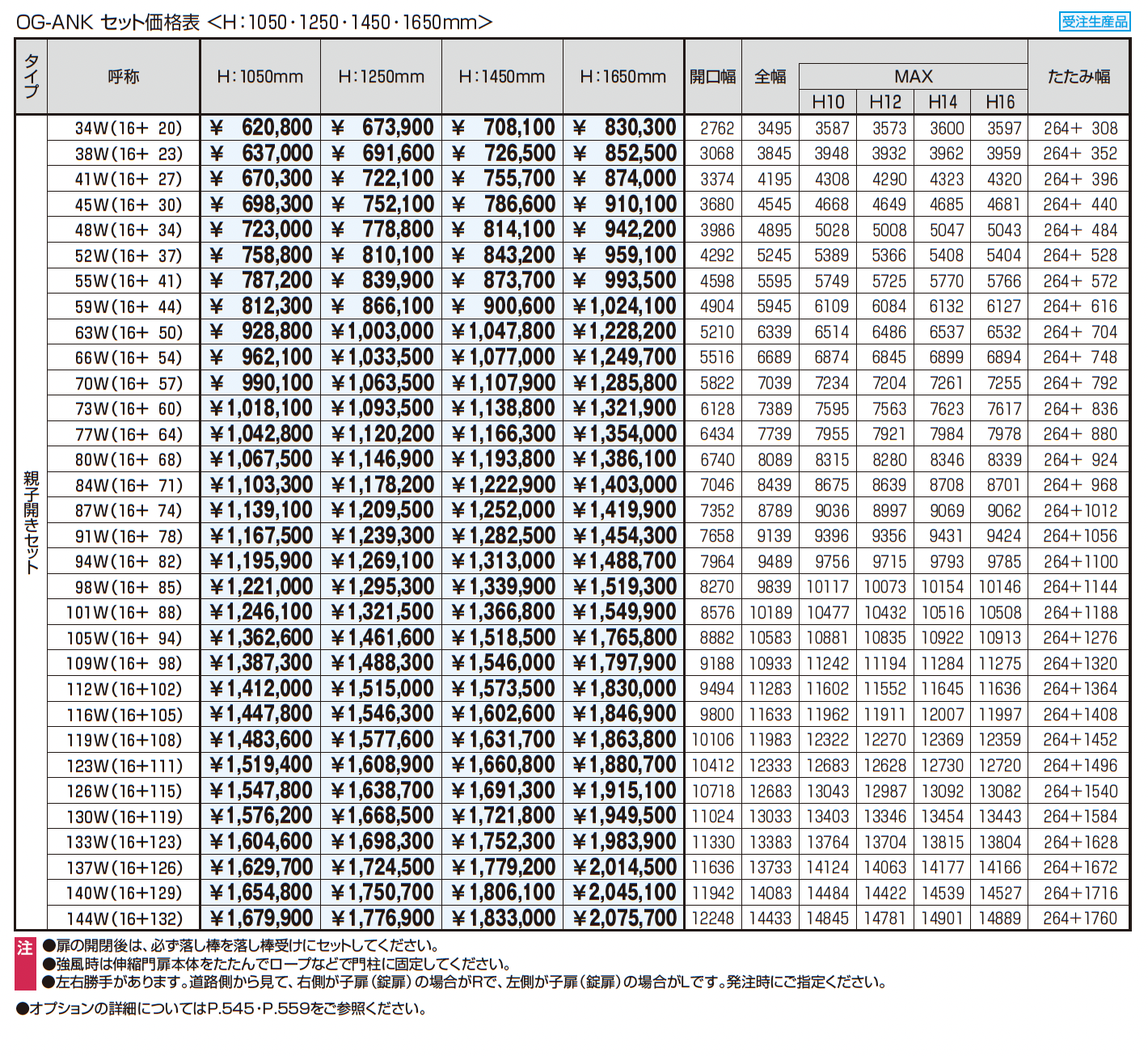
Task: Select price ¥1,797,900
Action: [x=624, y=663]
